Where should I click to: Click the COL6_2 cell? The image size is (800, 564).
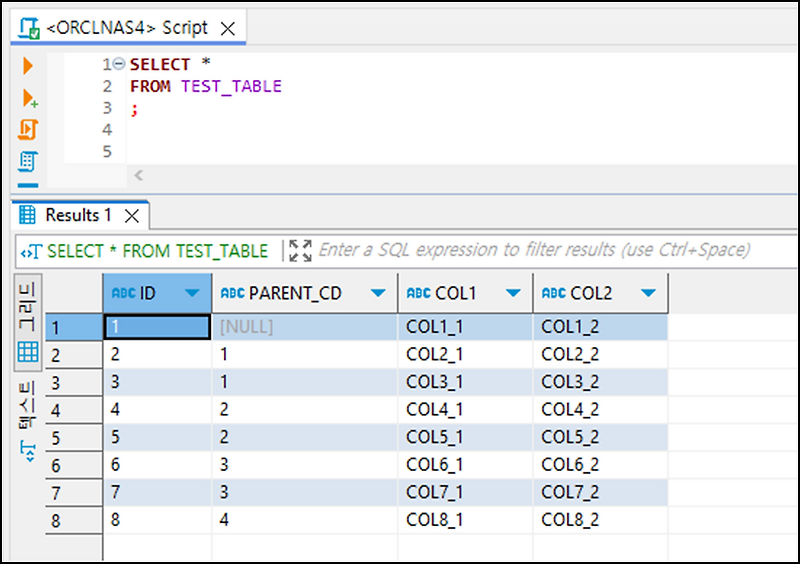point(601,464)
